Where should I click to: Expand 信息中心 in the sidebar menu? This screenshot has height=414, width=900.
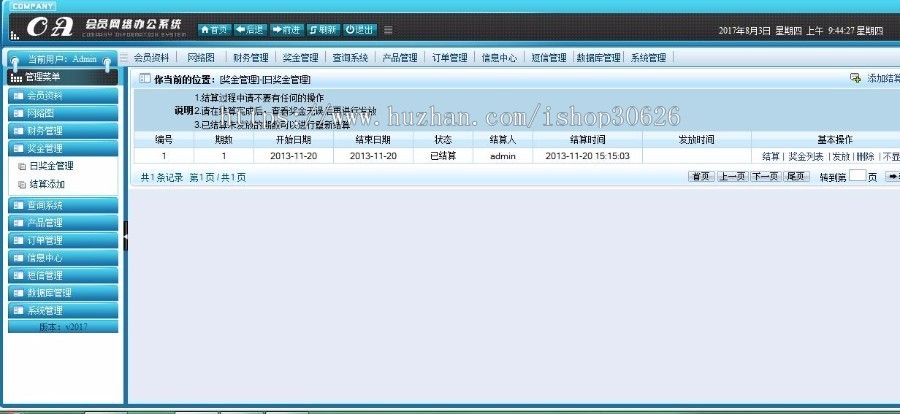63,258
